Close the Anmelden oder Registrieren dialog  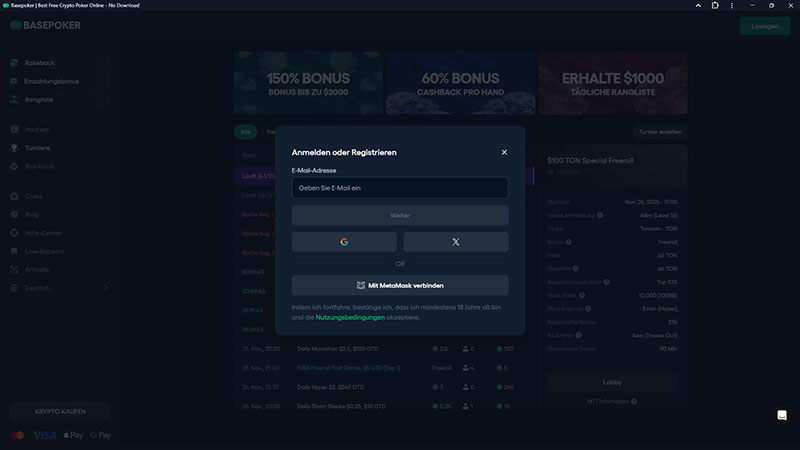(x=504, y=152)
